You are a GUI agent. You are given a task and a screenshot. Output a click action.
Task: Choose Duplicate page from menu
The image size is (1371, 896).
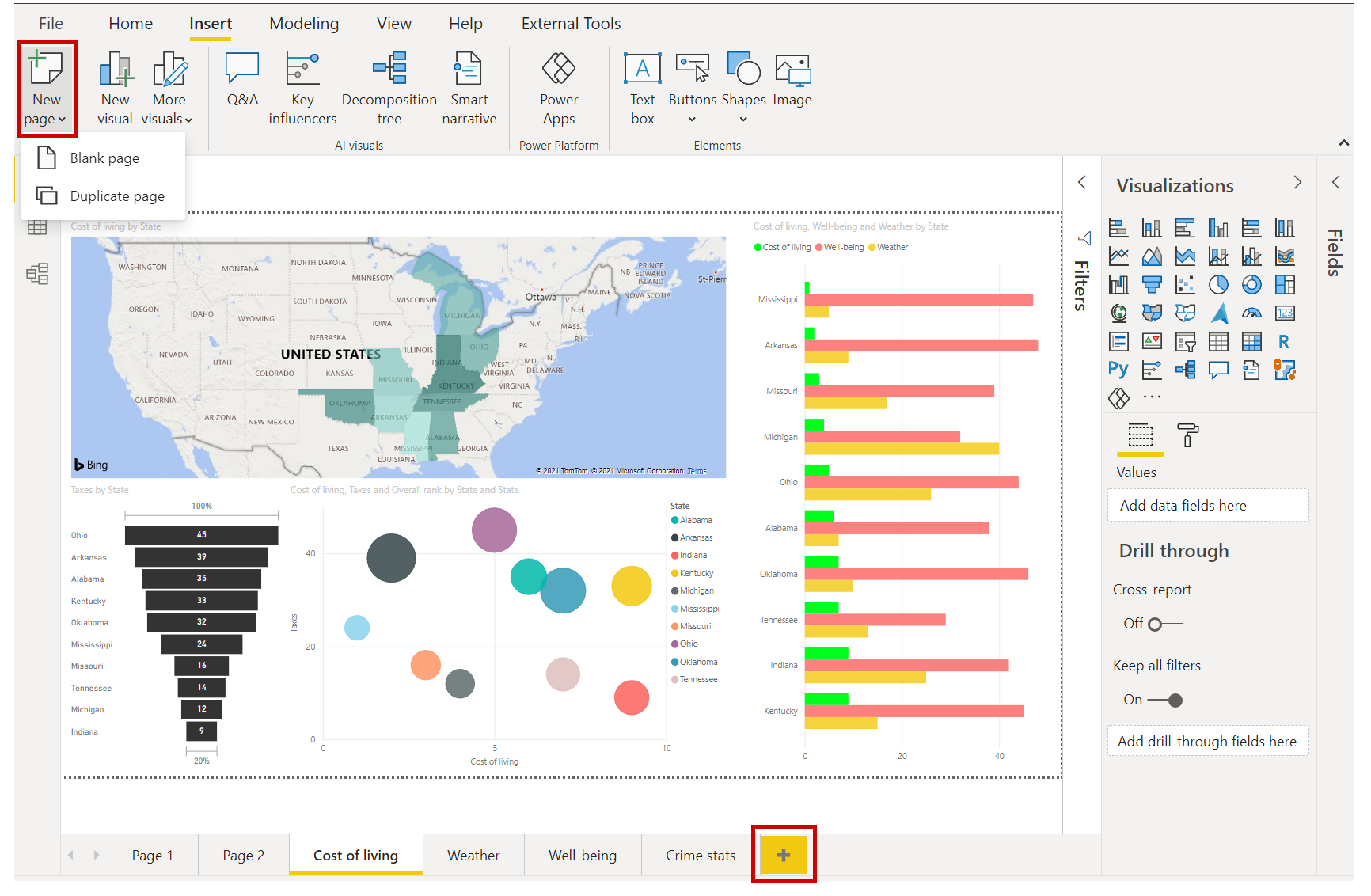click(117, 196)
